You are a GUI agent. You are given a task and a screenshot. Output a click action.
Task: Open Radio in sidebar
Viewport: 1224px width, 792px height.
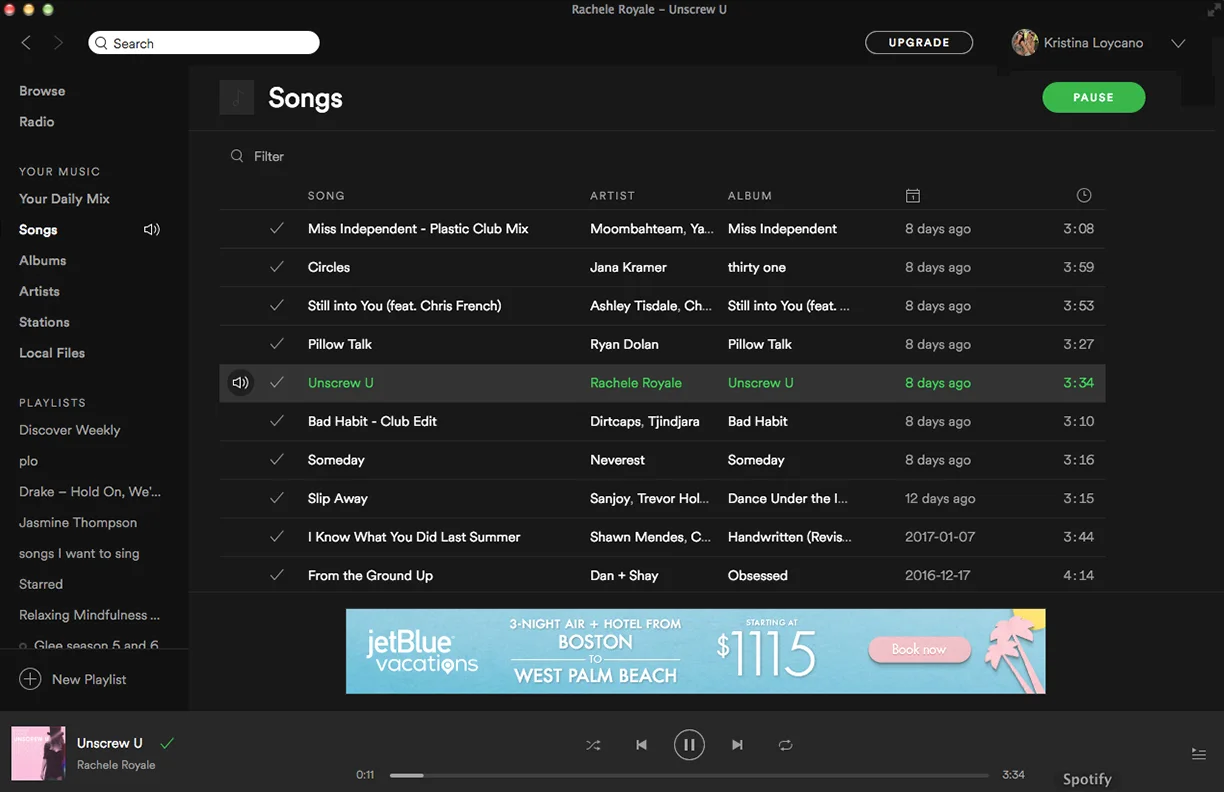[37, 122]
